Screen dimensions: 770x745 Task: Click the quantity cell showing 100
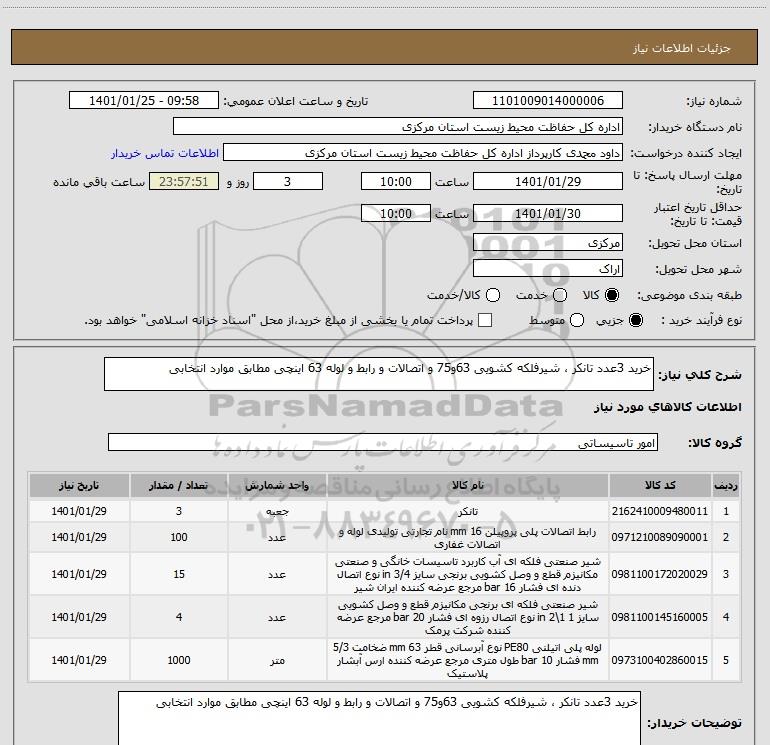point(179,537)
